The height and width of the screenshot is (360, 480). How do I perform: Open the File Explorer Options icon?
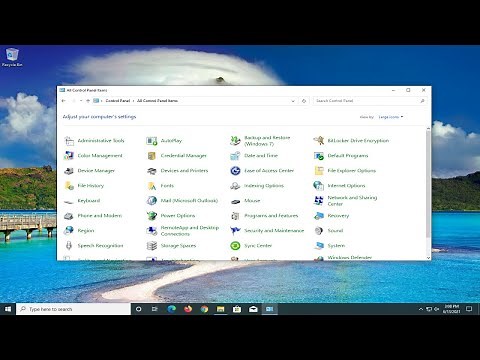point(319,171)
